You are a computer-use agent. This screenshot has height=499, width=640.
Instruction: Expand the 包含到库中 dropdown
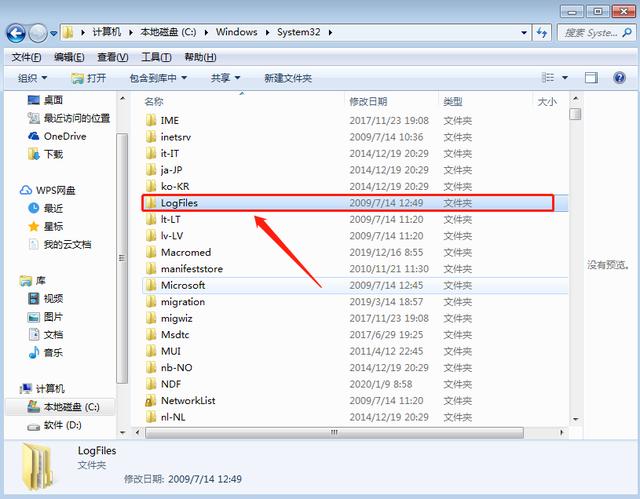pyautogui.click(x=158, y=78)
